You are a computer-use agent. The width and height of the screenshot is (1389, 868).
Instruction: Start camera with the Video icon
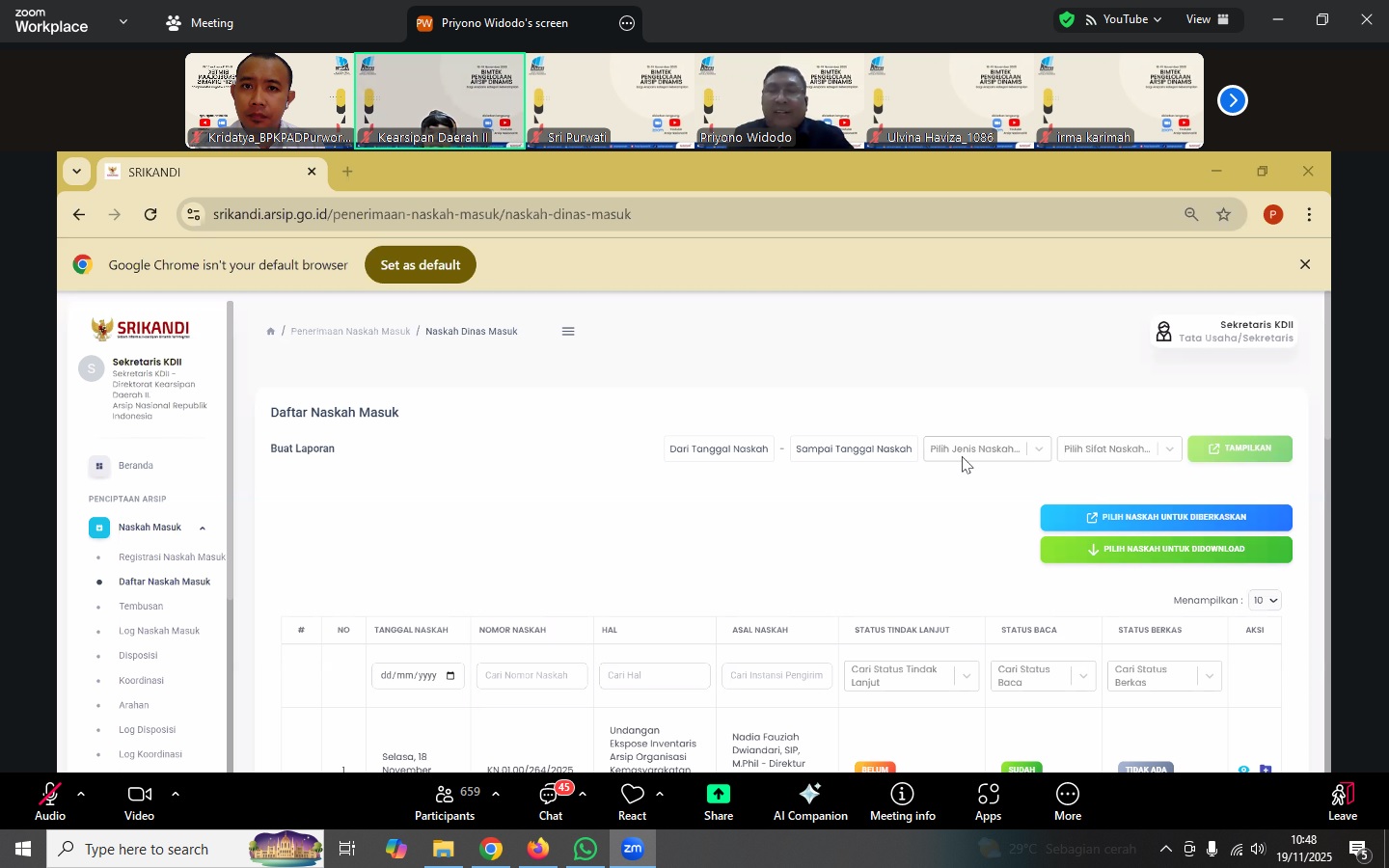(x=139, y=800)
